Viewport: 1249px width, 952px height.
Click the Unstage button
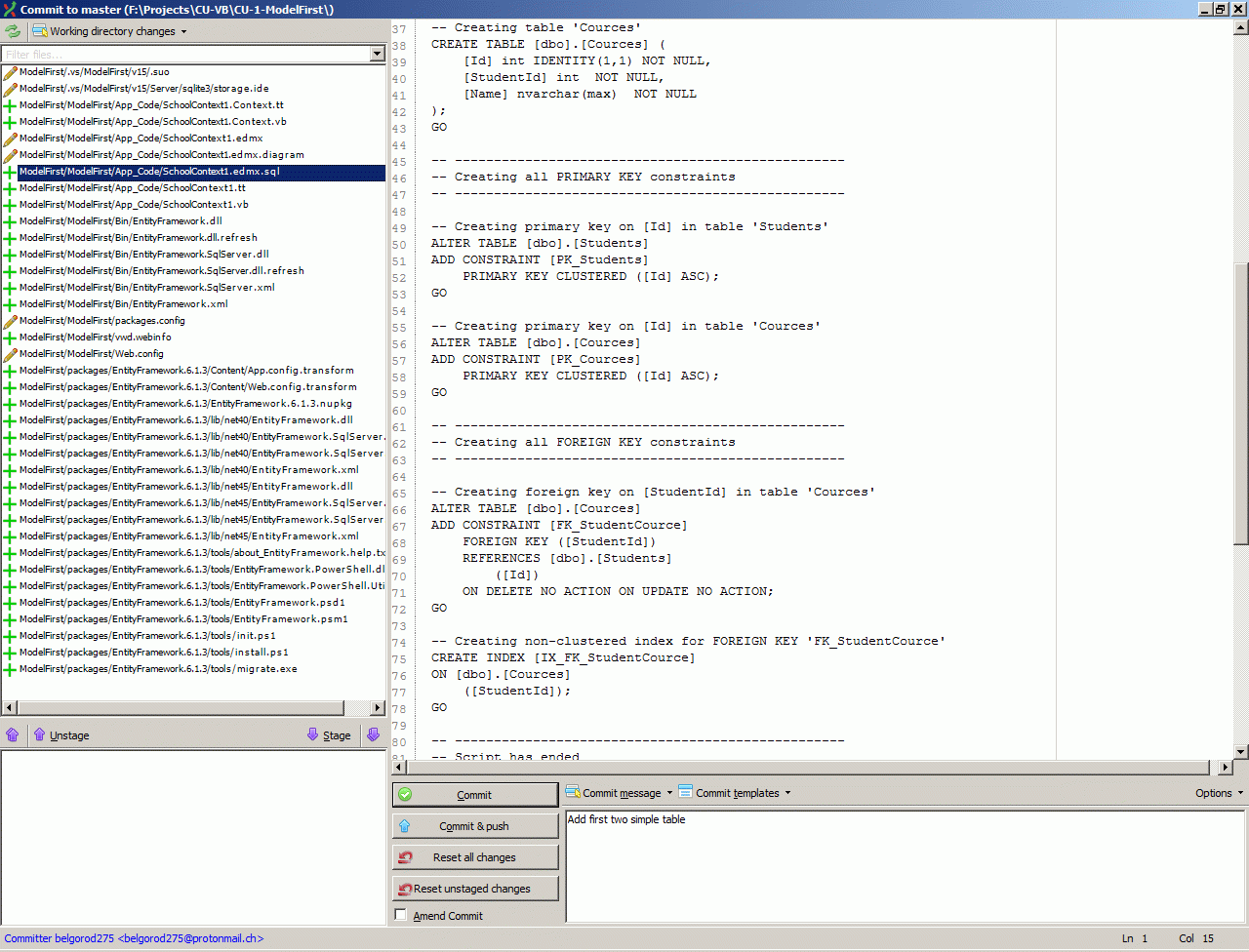click(60, 734)
